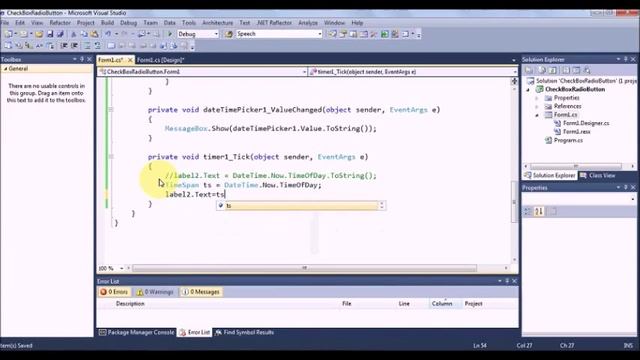Sort Error List by File column

[347, 304]
